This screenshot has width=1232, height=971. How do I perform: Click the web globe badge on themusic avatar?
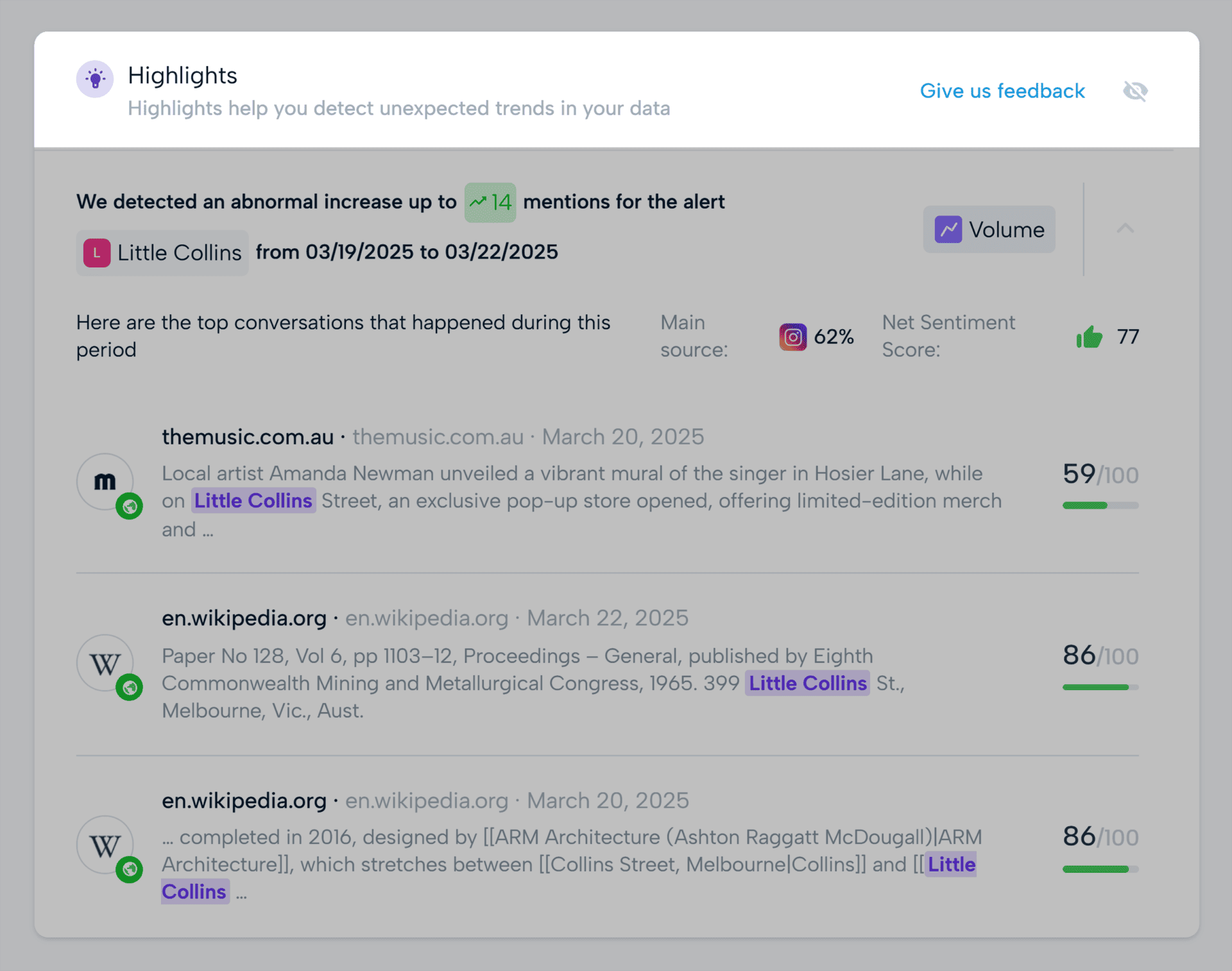coord(130,507)
